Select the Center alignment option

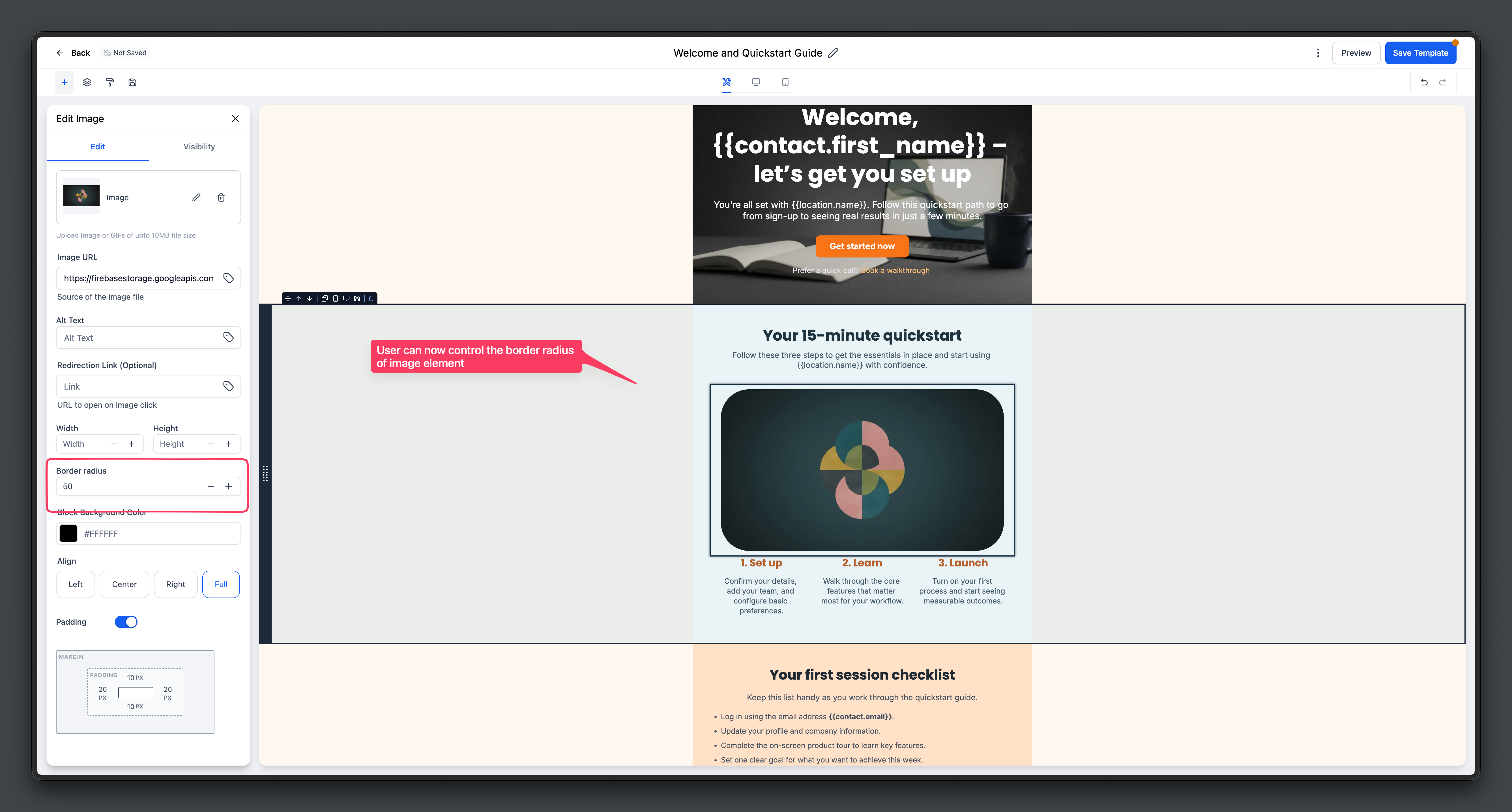124,584
